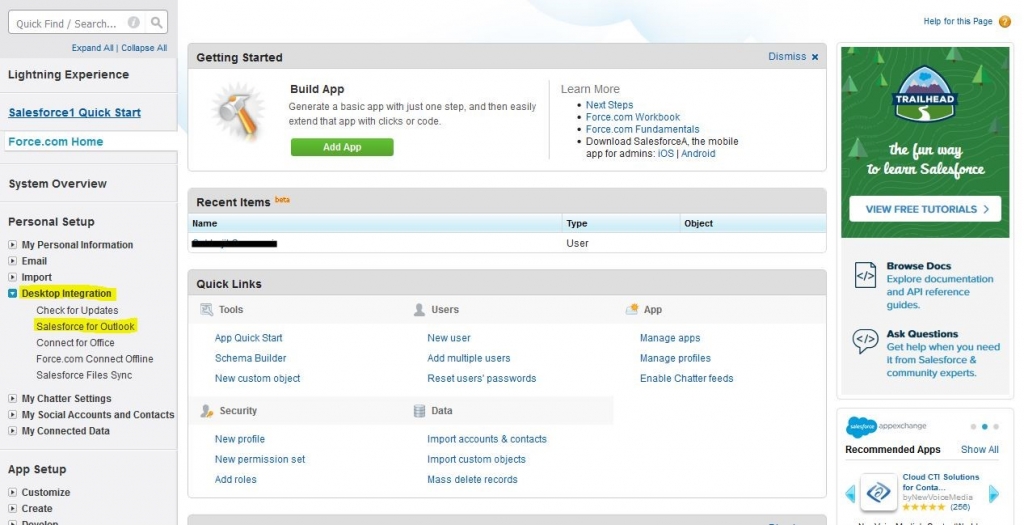Show next recommended app with right arrow

tap(993, 494)
